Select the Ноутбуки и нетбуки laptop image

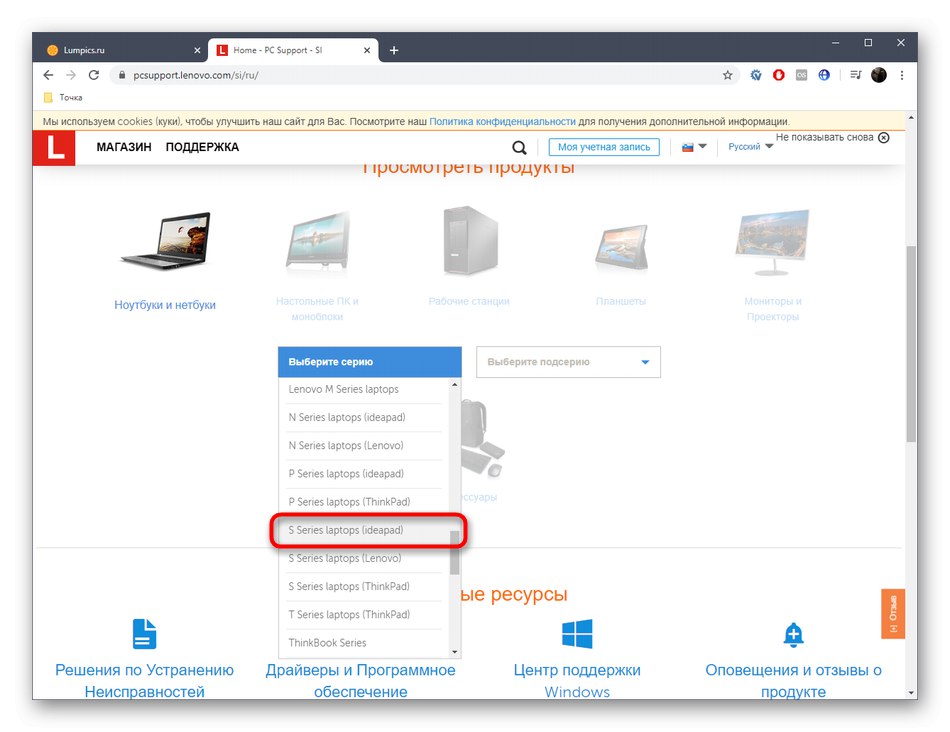coord(167,241)
